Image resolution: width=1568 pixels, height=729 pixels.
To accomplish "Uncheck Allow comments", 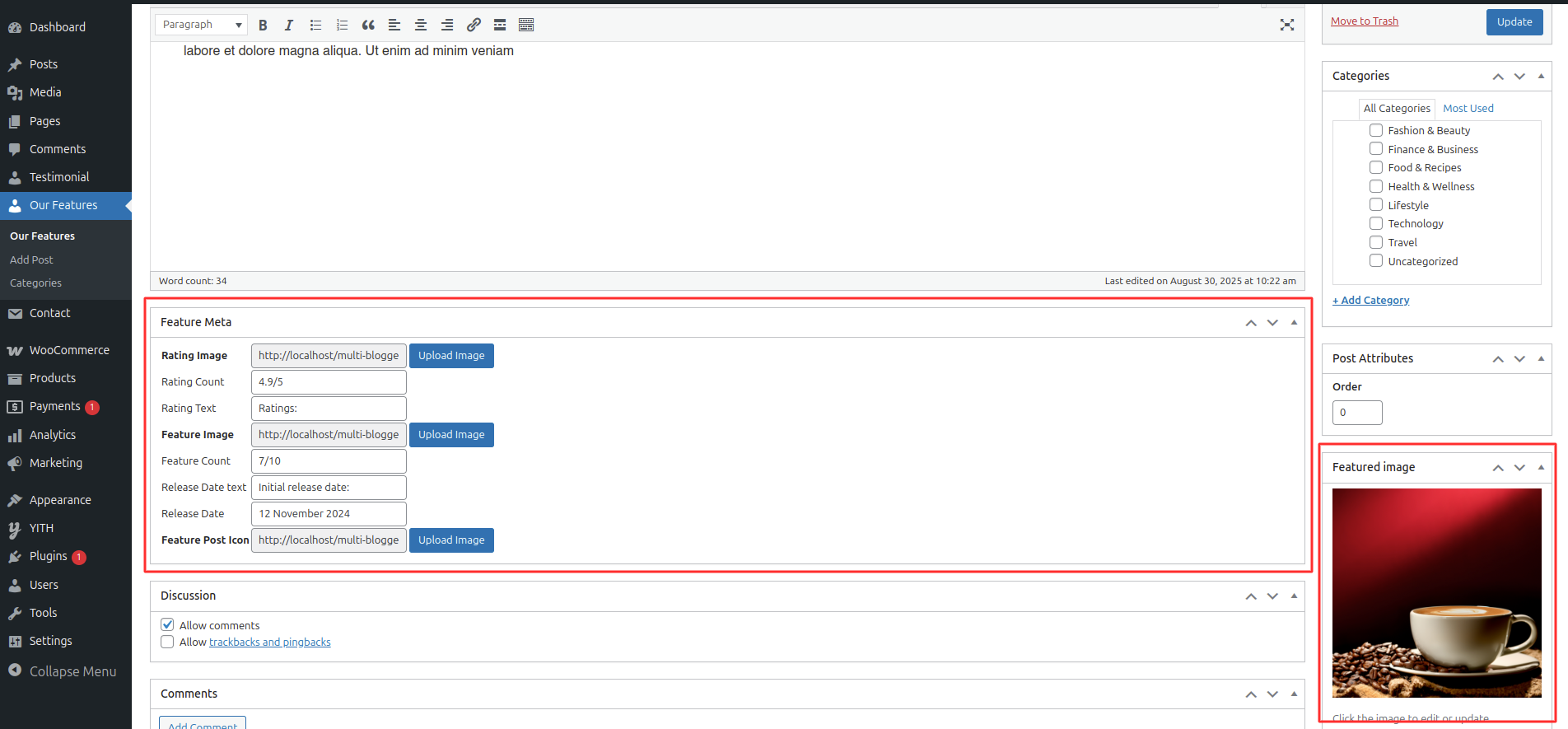I will [167, 624].
